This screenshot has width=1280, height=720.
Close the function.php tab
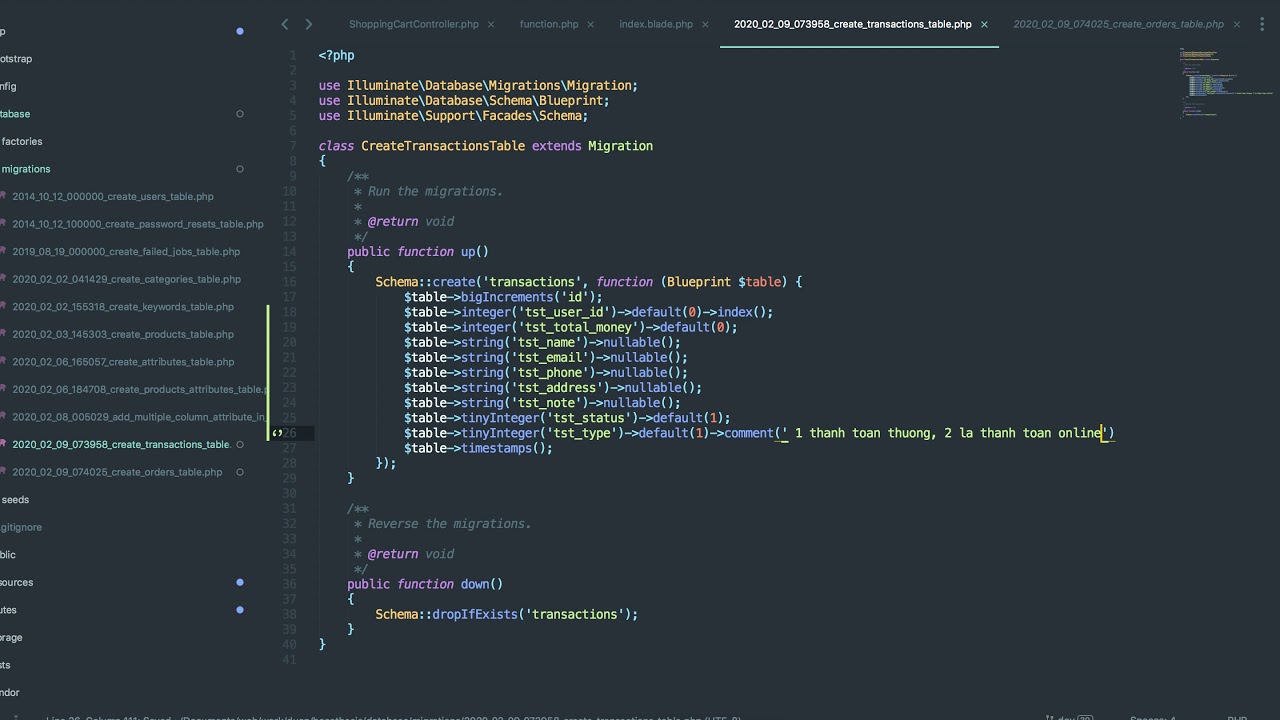(589, 24)
